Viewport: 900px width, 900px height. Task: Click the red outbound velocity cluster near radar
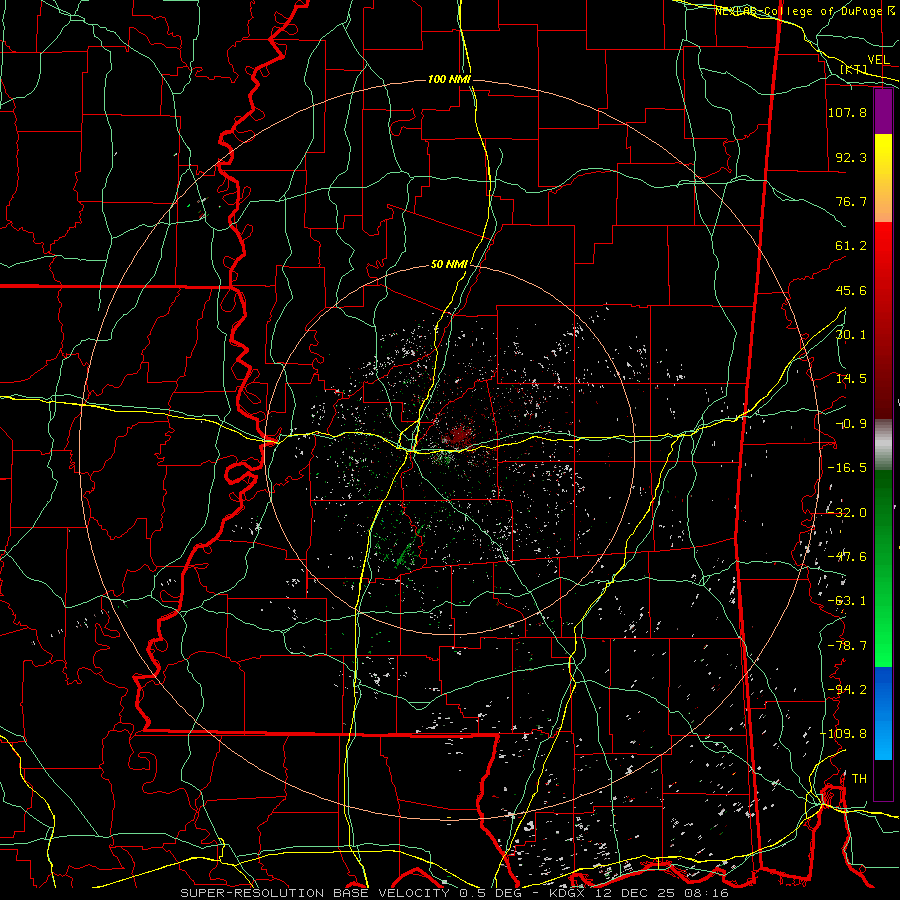(459, 435)
